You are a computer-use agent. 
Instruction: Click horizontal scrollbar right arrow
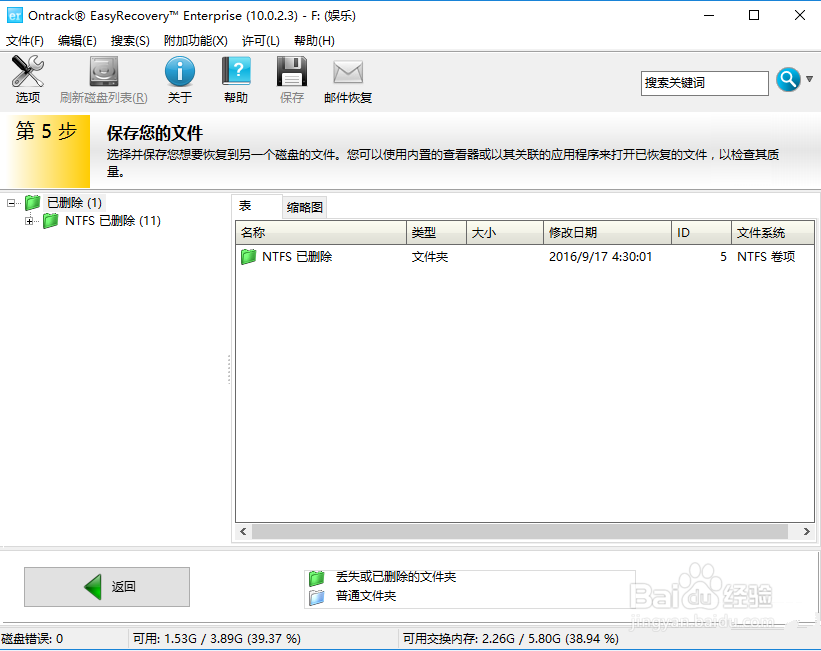pyautogui.click(x=807, y=532)
